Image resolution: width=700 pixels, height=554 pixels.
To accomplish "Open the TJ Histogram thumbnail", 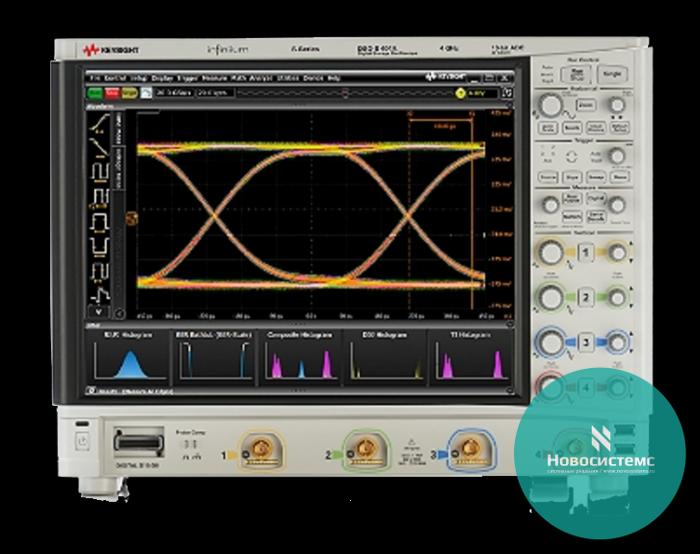I will click(470, 358).
